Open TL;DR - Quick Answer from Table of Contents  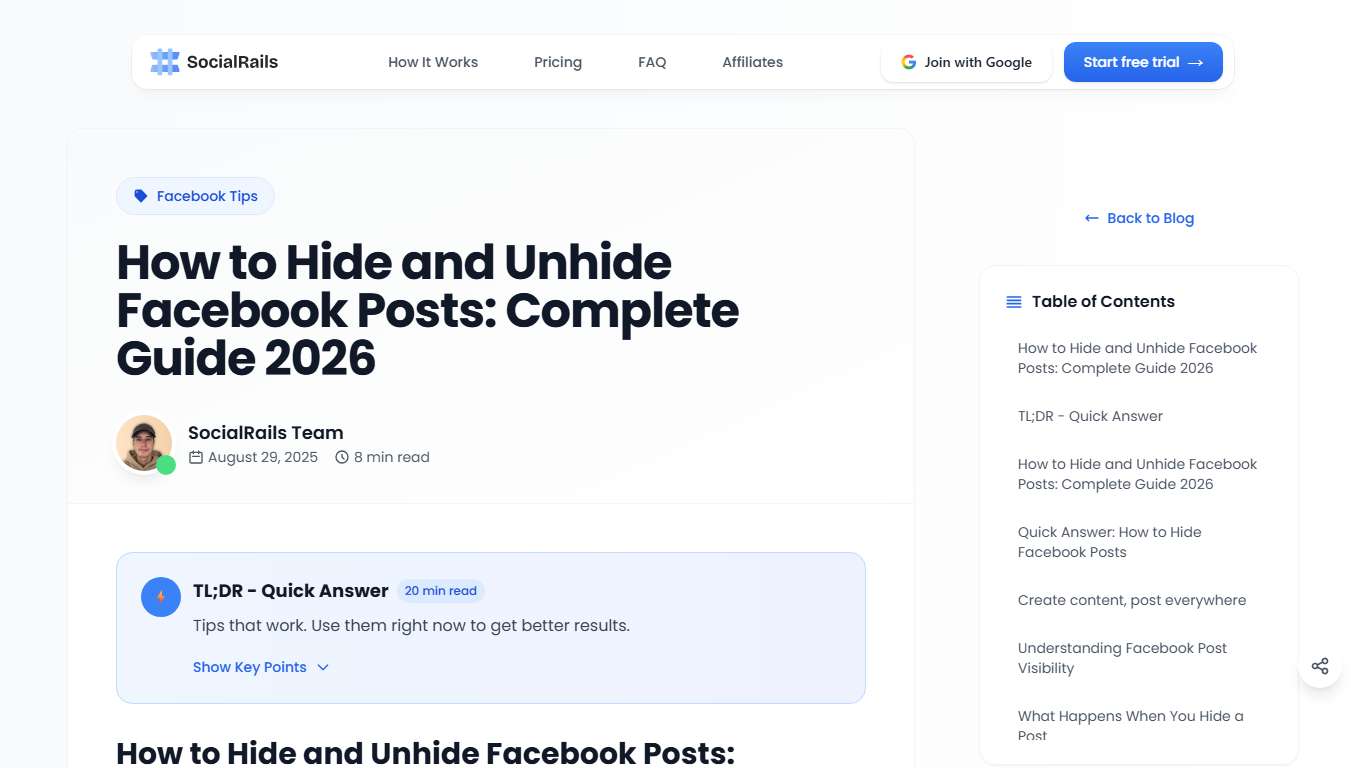[1090, 415]
